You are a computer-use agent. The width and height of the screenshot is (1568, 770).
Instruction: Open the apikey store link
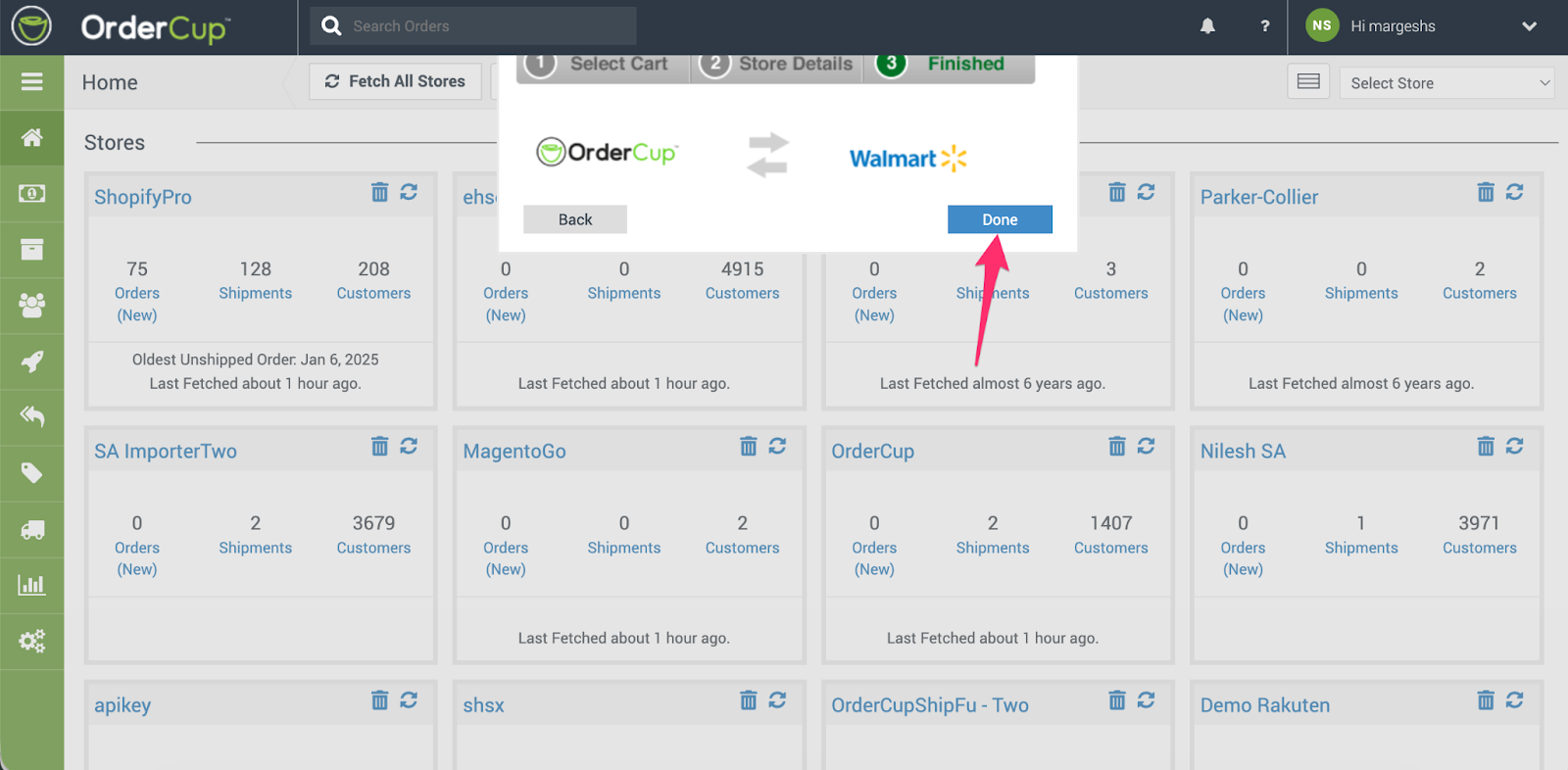(122, 705)
